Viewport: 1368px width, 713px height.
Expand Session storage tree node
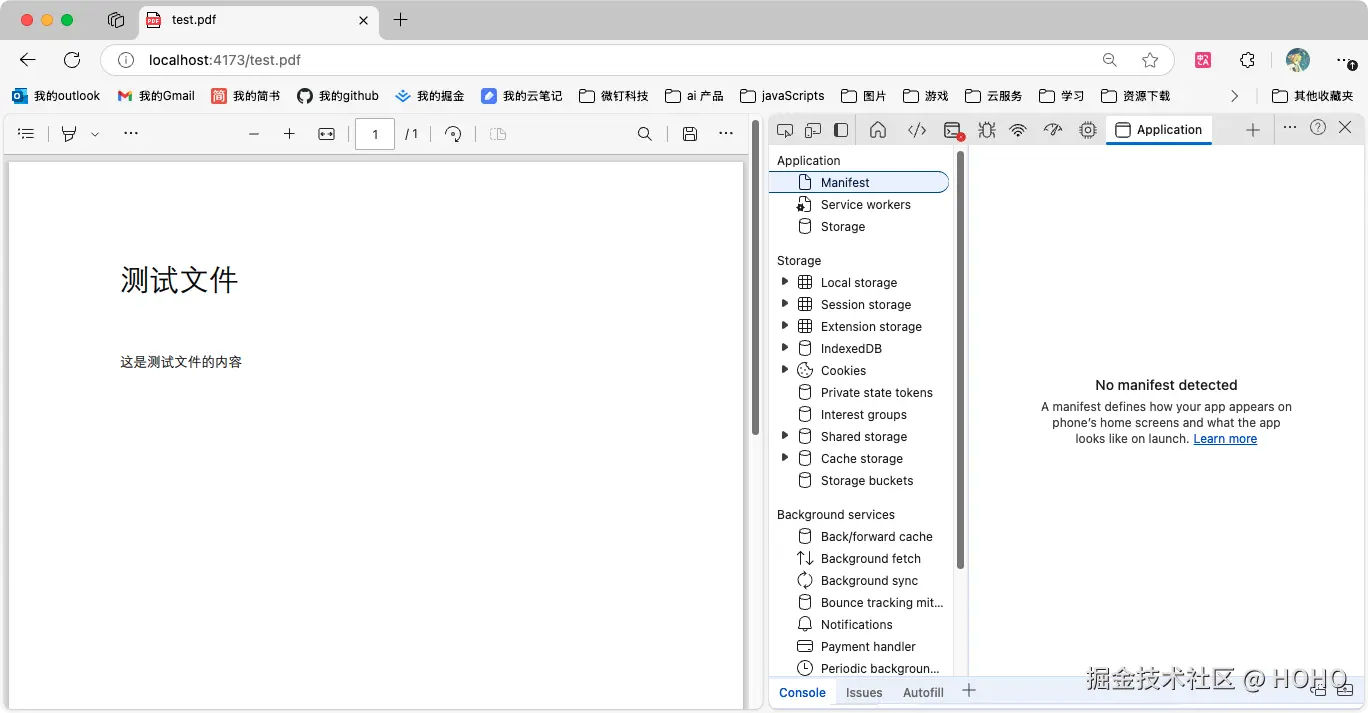click(x=785, y=304)
